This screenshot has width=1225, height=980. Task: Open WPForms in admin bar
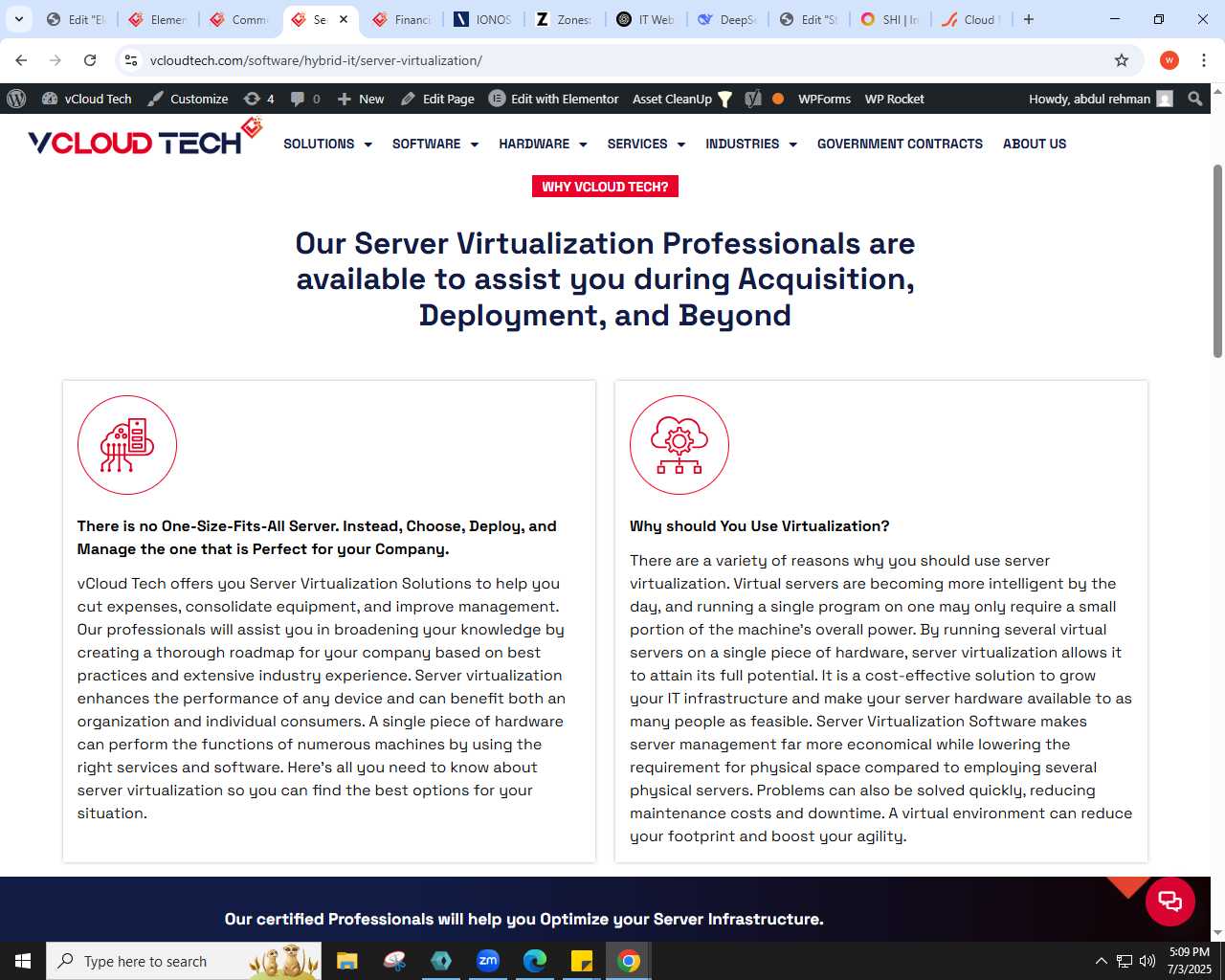(x=824, y=99)
